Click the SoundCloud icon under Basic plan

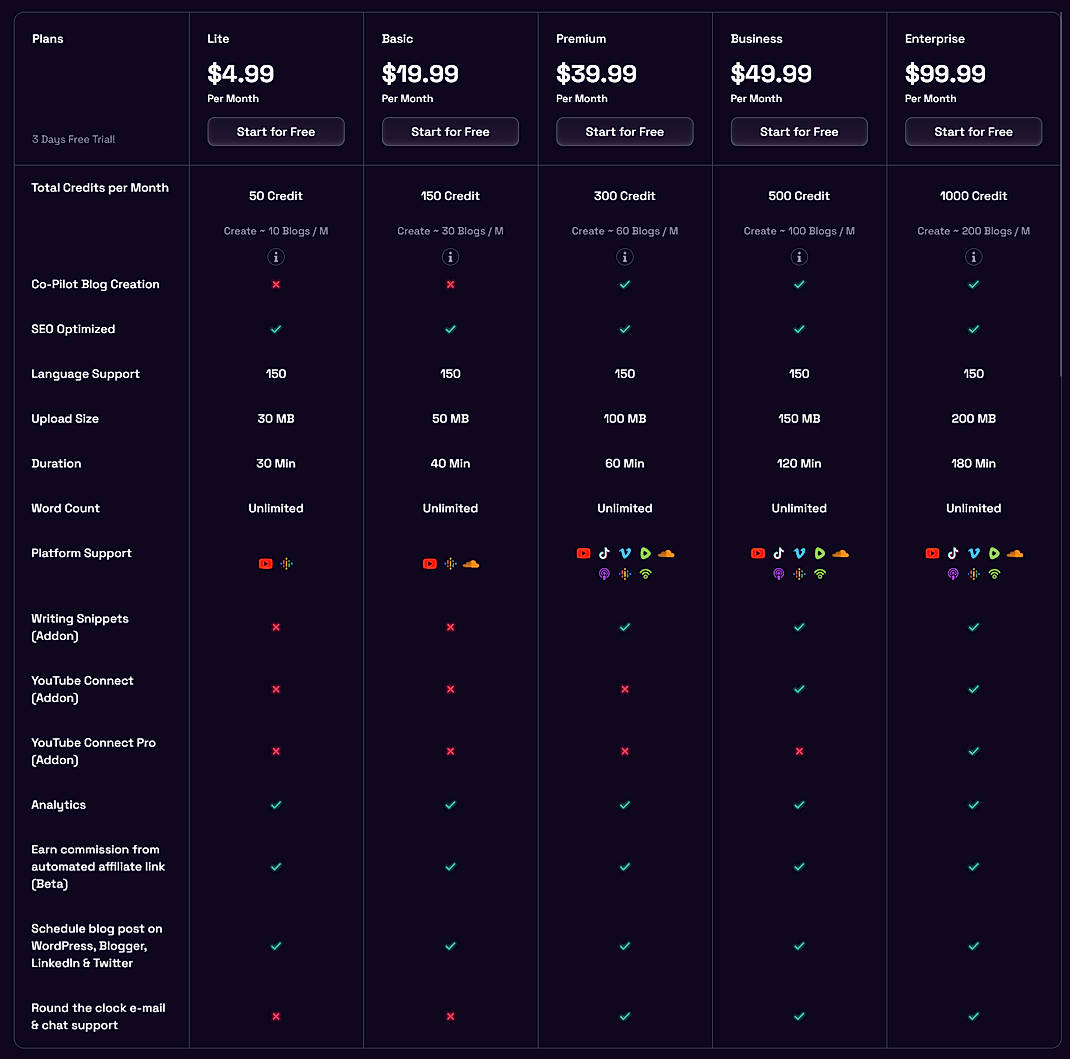point(471,563)
